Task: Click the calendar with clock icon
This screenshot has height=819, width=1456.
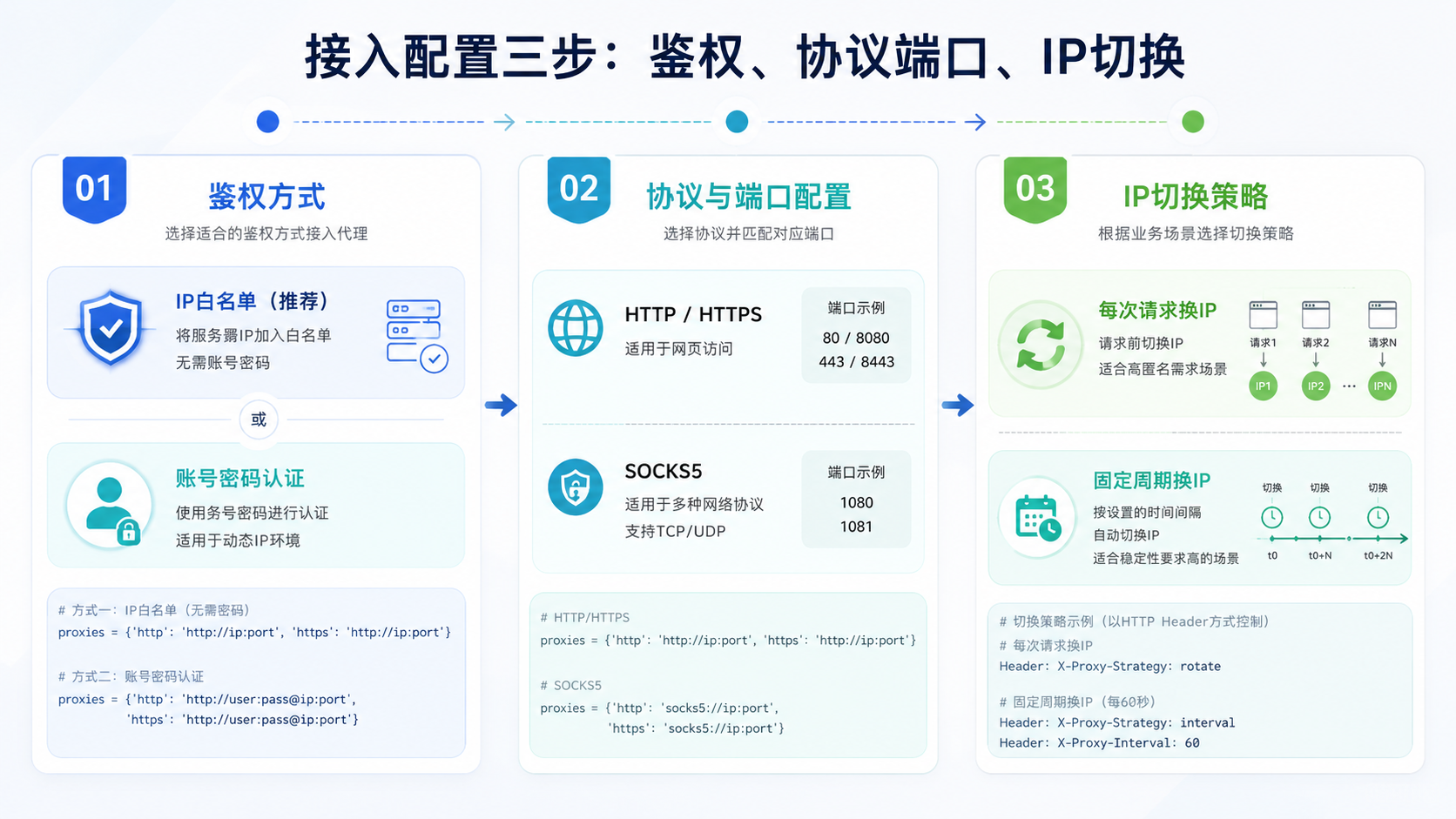Action: click(1038, 517)
